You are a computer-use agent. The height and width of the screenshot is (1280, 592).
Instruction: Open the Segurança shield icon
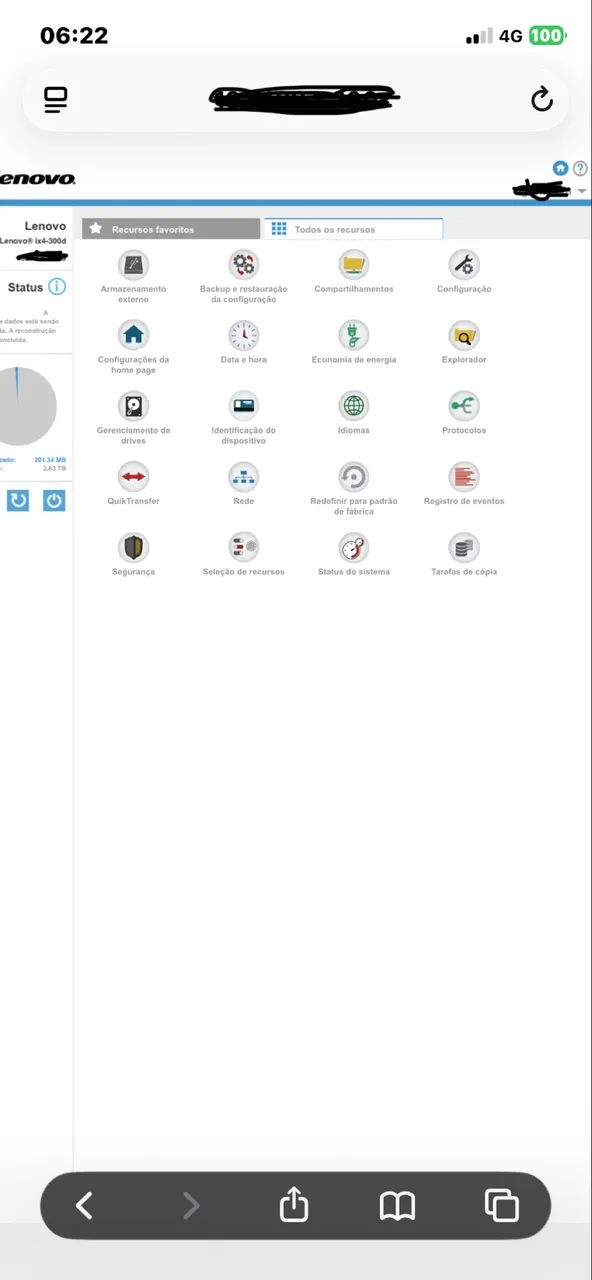(133, 548)
